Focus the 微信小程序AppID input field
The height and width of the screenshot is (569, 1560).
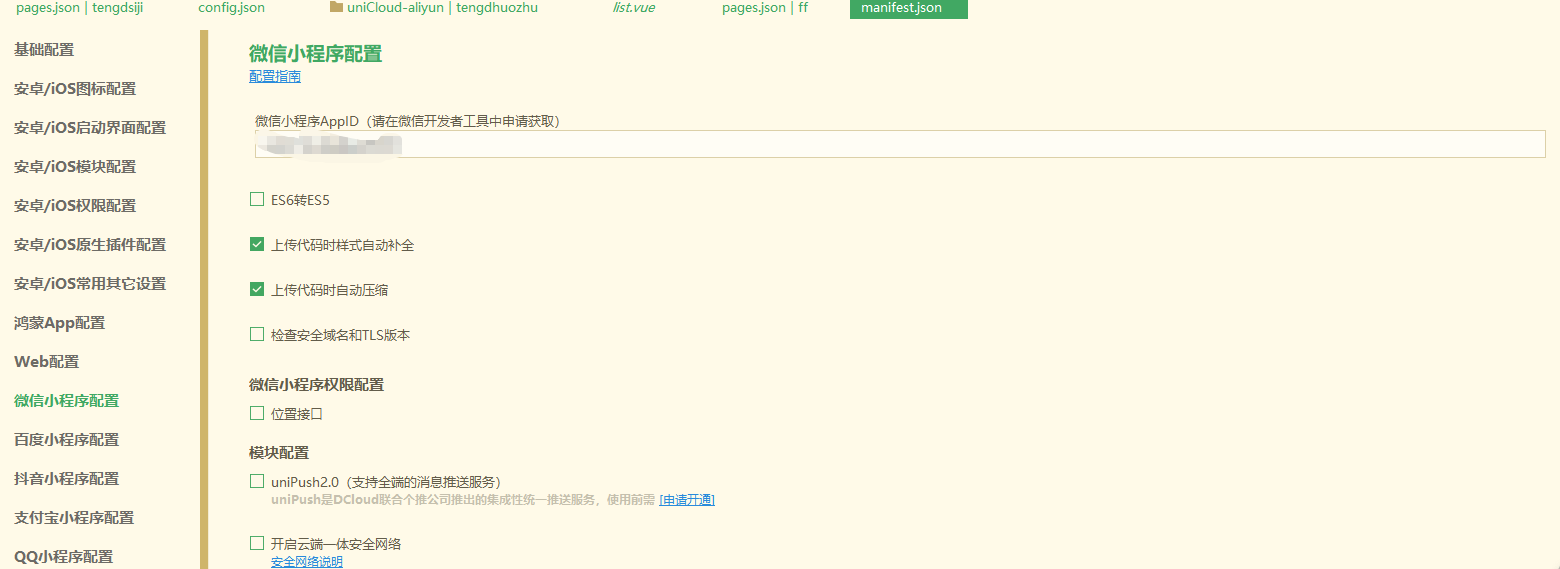pos(900,144)
